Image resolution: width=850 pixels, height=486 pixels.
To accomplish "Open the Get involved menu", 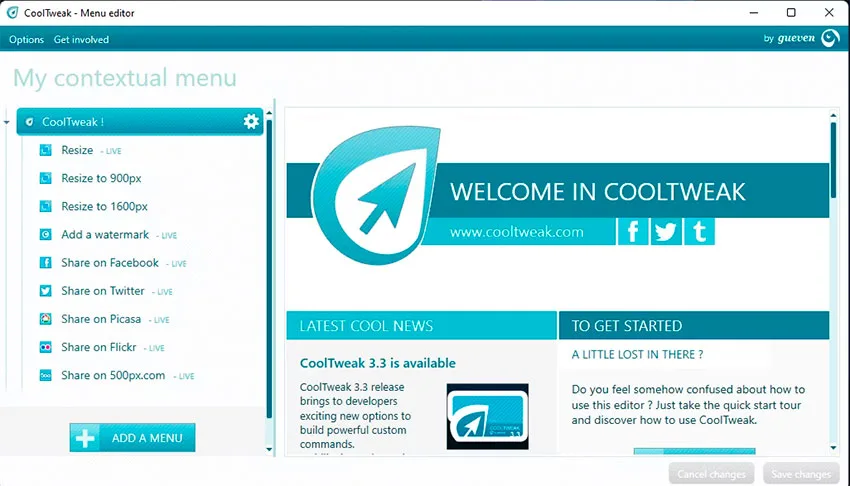I will click(x=81, y=40).
